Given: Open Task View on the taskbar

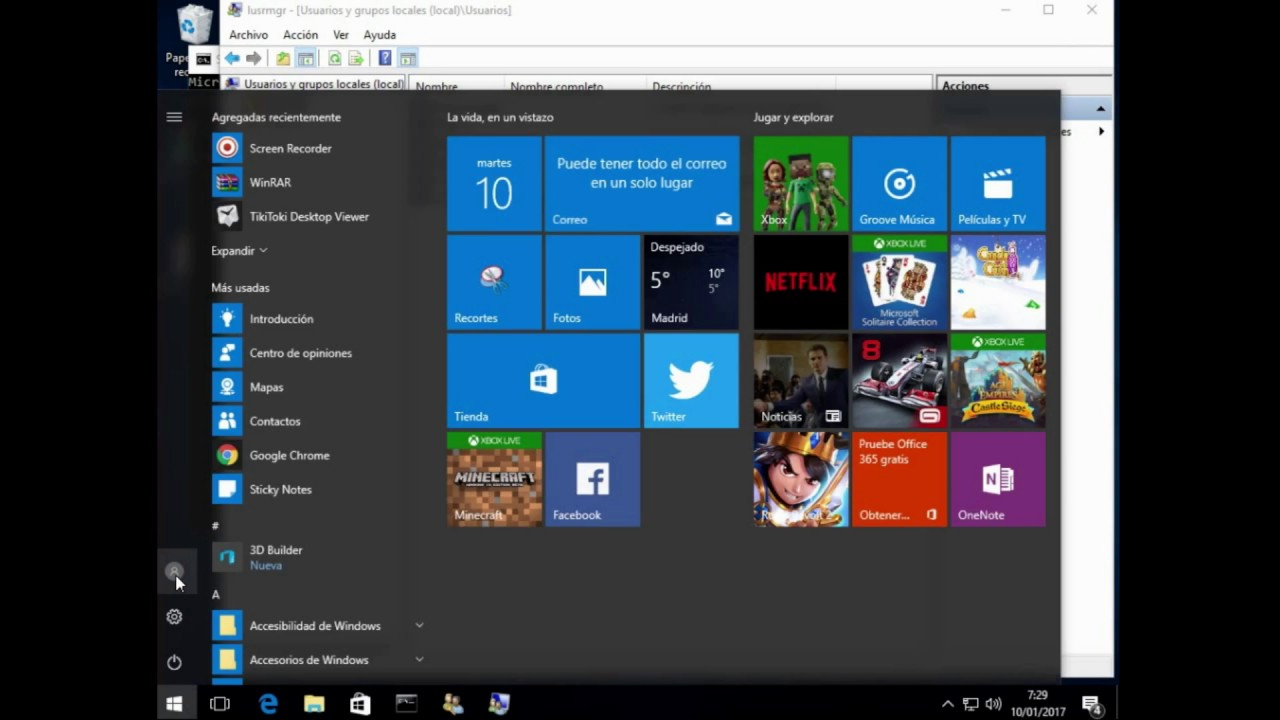Looking at the screenshot, I should click(220, 704).
